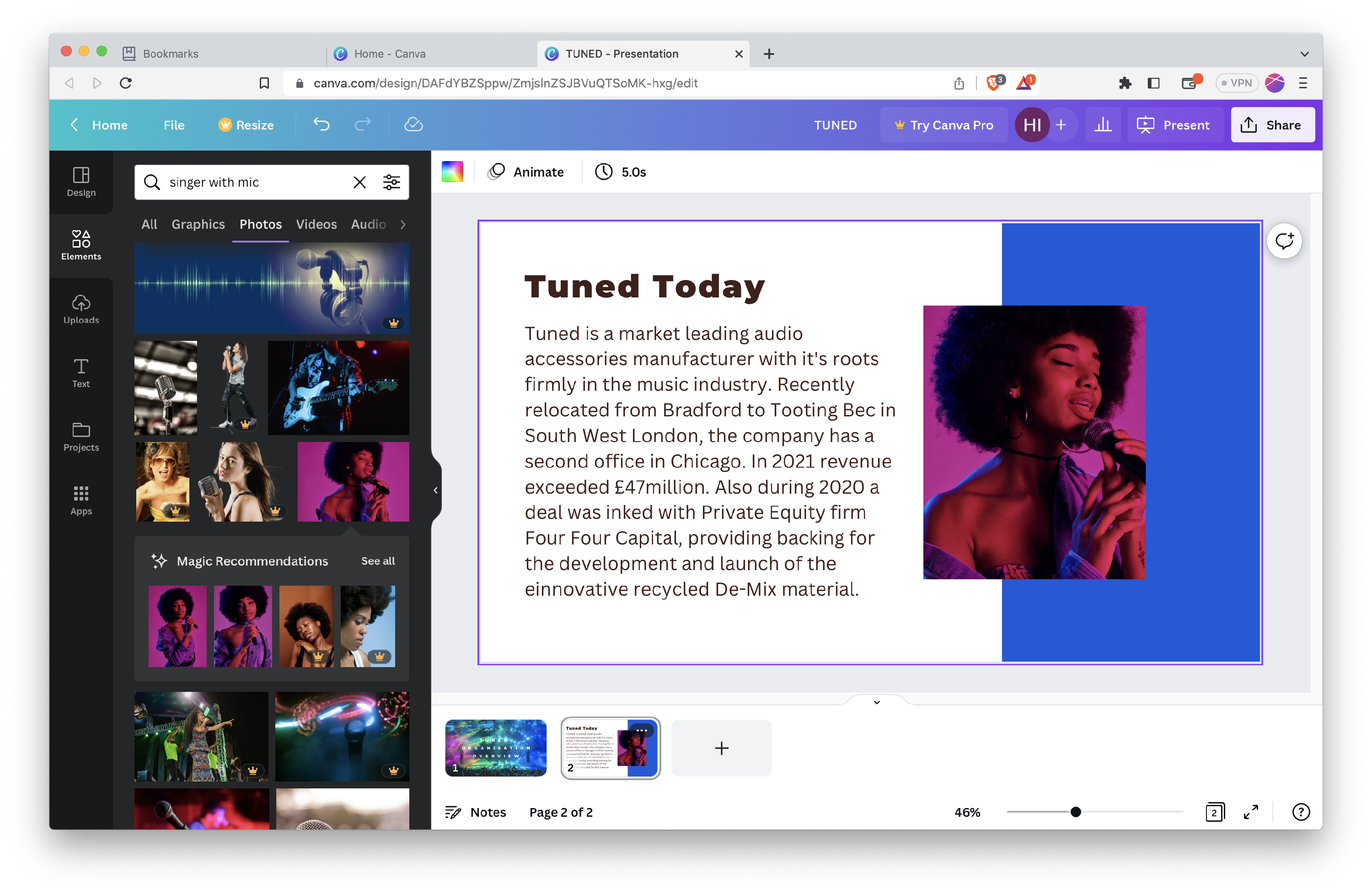Open search filter options icon
1372x895 pixels.
tap(391, 182)
